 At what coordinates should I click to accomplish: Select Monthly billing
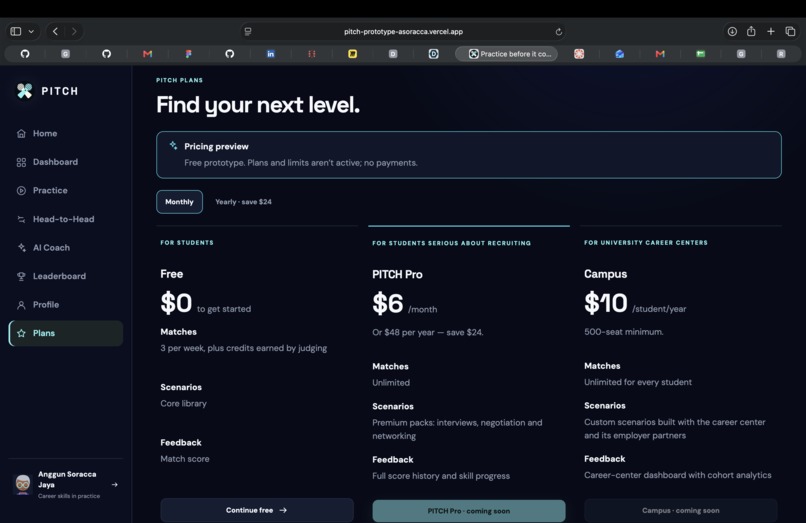[179, 202]
